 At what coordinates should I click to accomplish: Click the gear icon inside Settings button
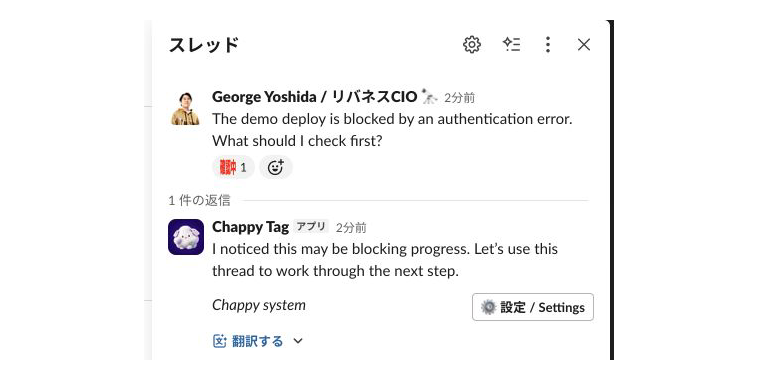click(488, 307)
